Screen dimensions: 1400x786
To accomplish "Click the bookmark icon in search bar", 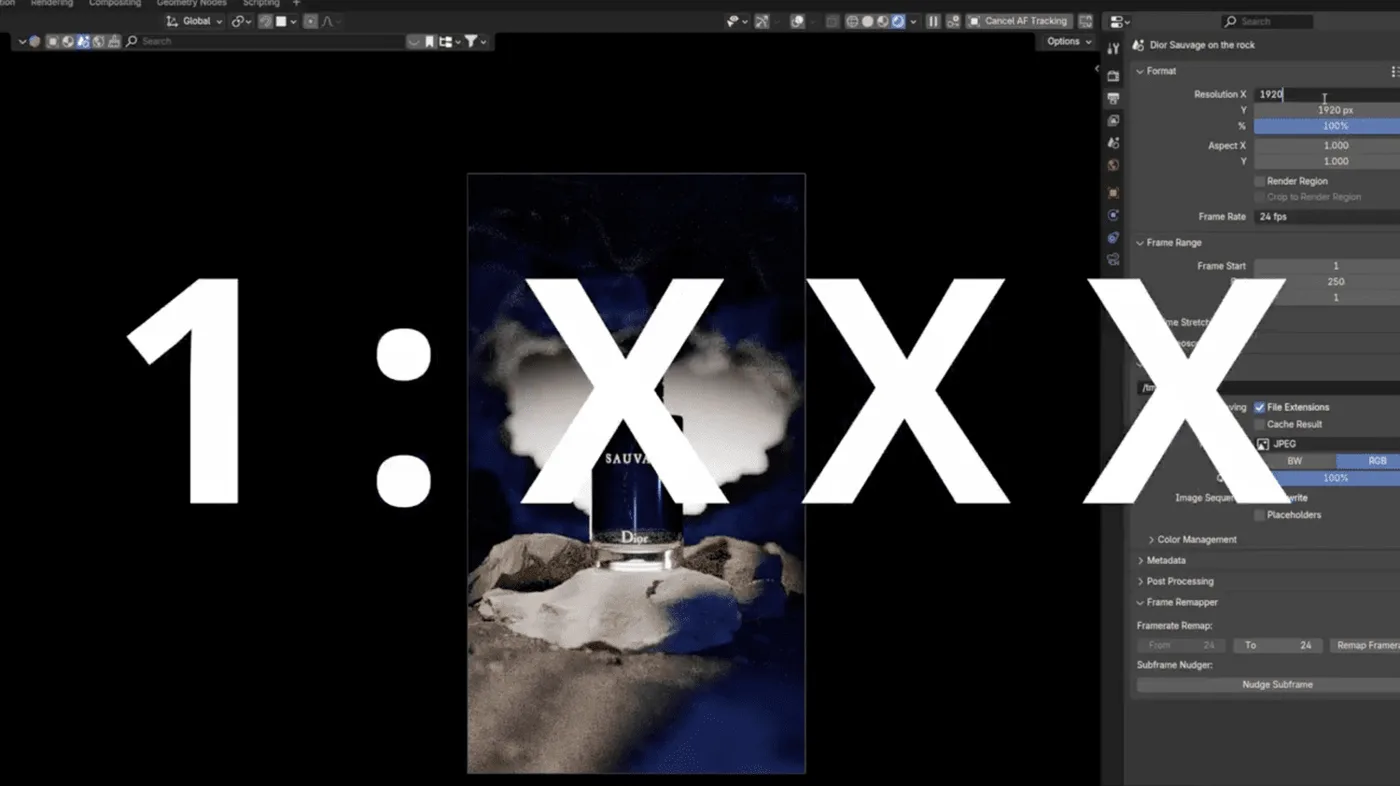I will point(429,42).
